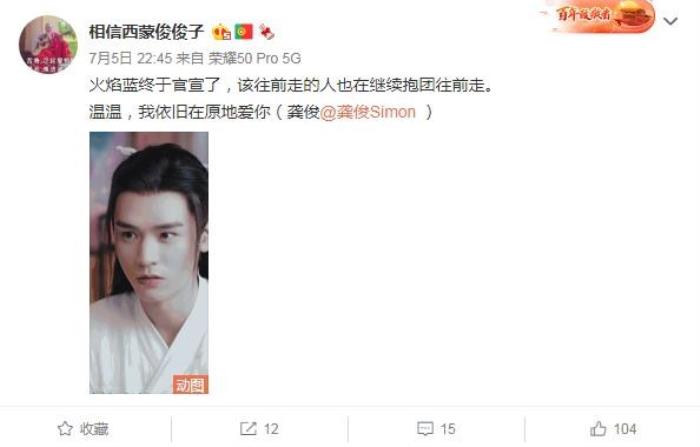This screenshot has height=447, width=700.
Task: Click the 荣耀50 Pro 5G source link
Action: [254, 58]
